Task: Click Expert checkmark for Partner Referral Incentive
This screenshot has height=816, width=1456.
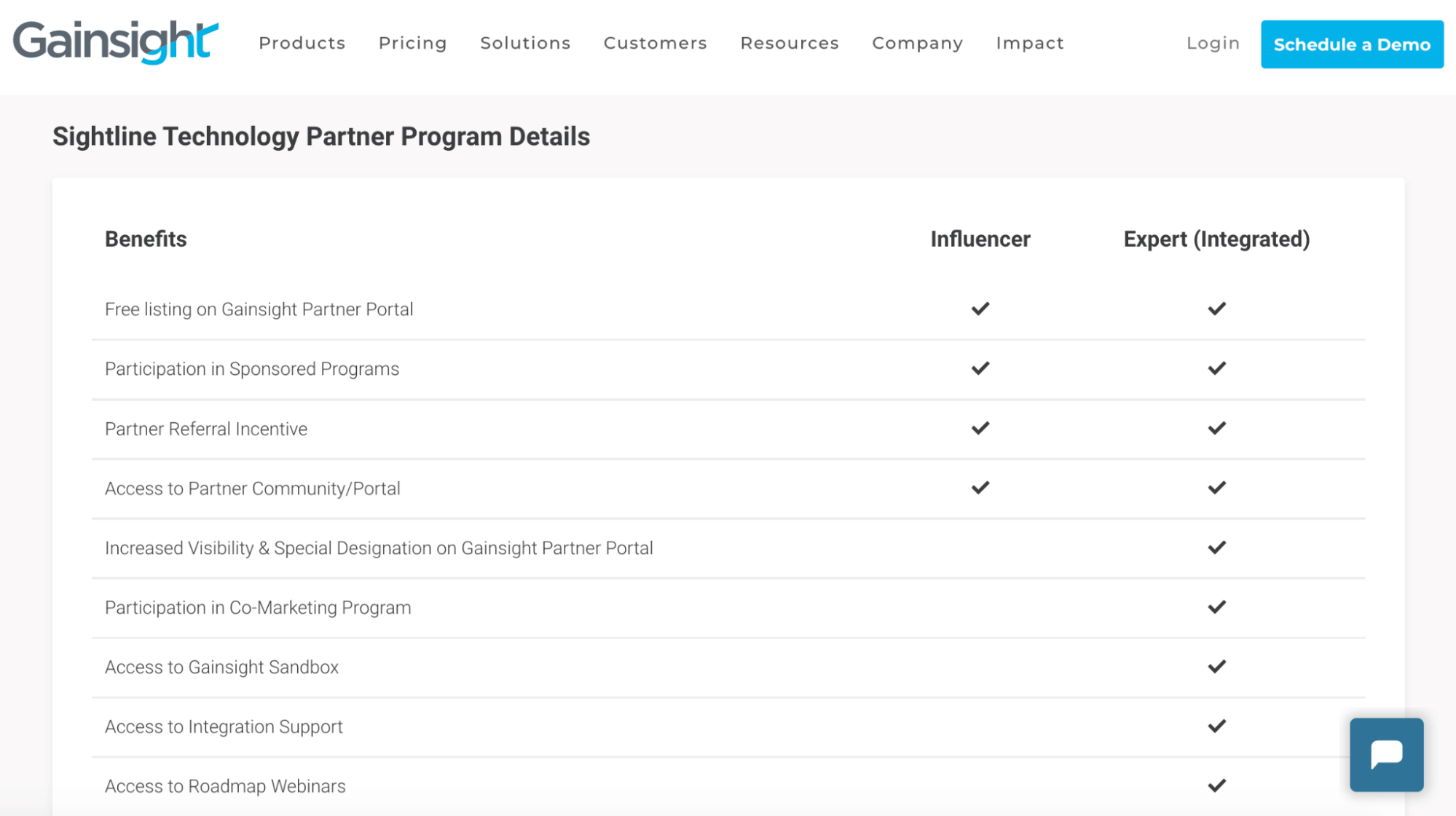Action: (x=1216, y=428)
